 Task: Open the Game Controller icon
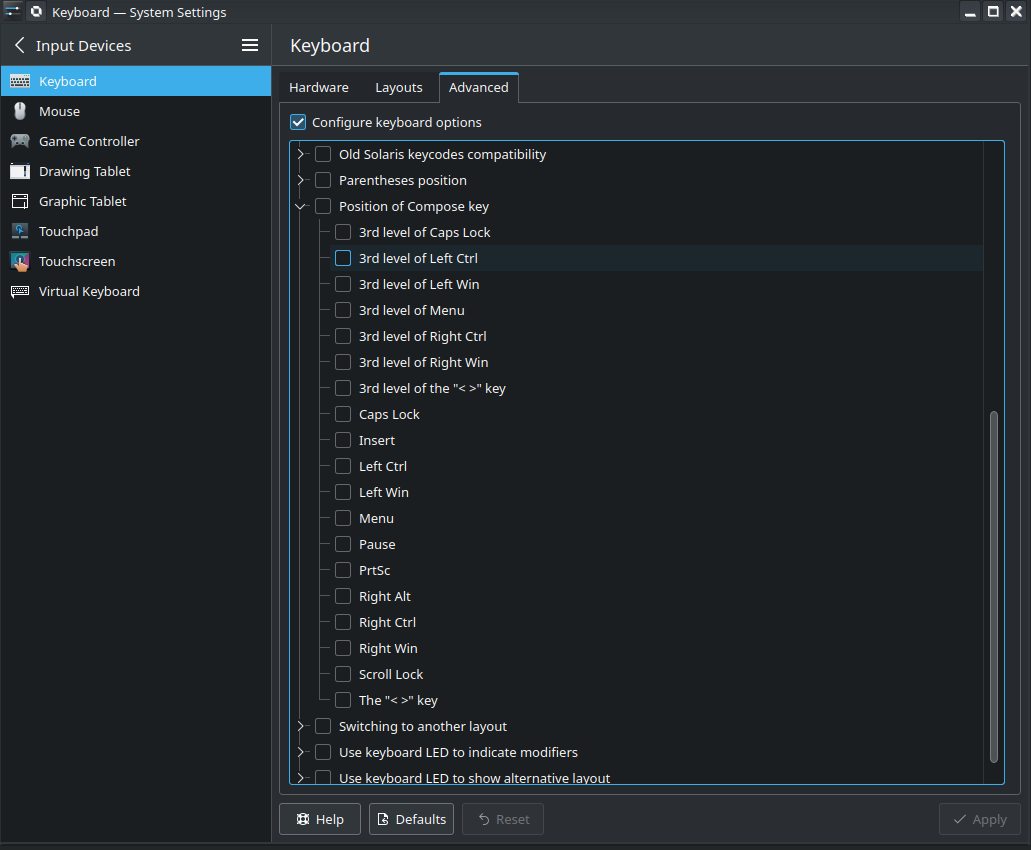[20, 141]
